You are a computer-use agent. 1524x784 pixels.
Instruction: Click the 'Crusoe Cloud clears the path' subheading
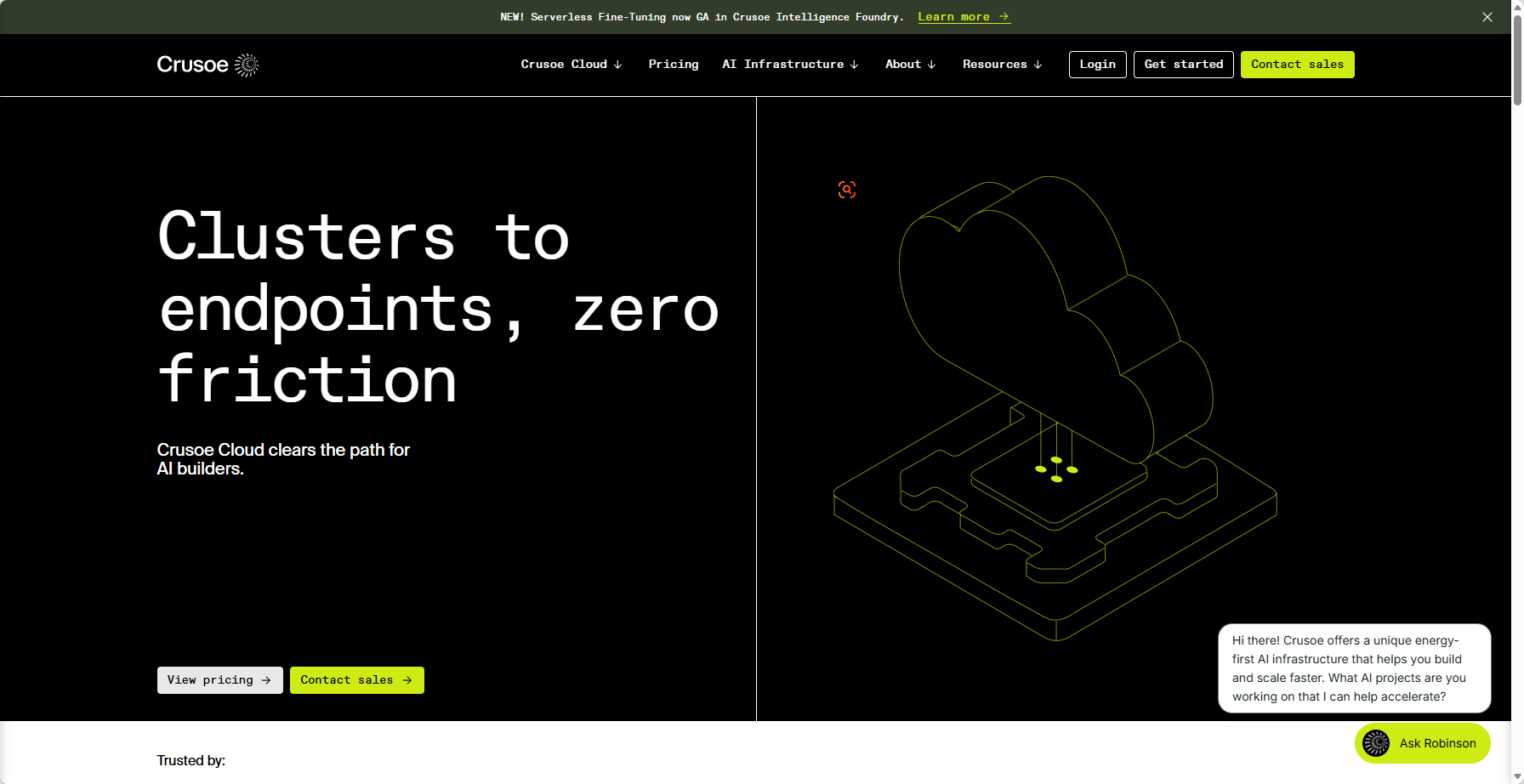283,459
